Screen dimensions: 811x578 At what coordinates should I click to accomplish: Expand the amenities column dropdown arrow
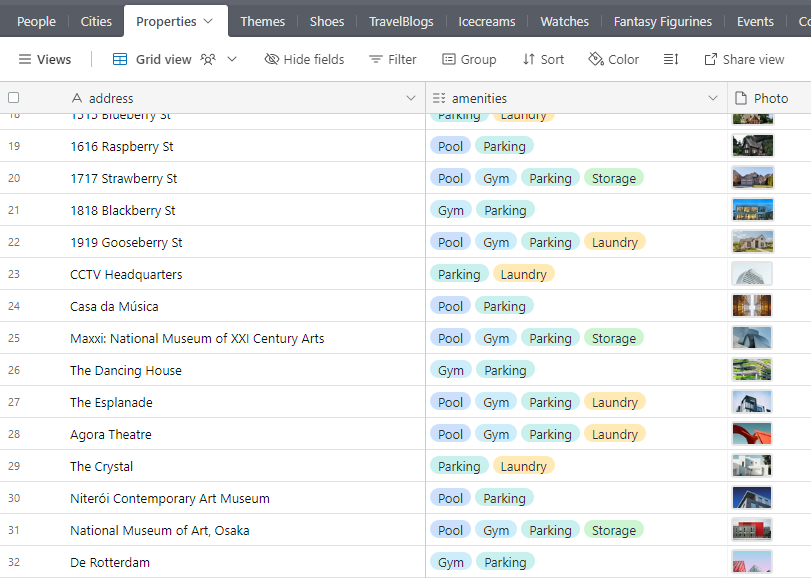713,98
